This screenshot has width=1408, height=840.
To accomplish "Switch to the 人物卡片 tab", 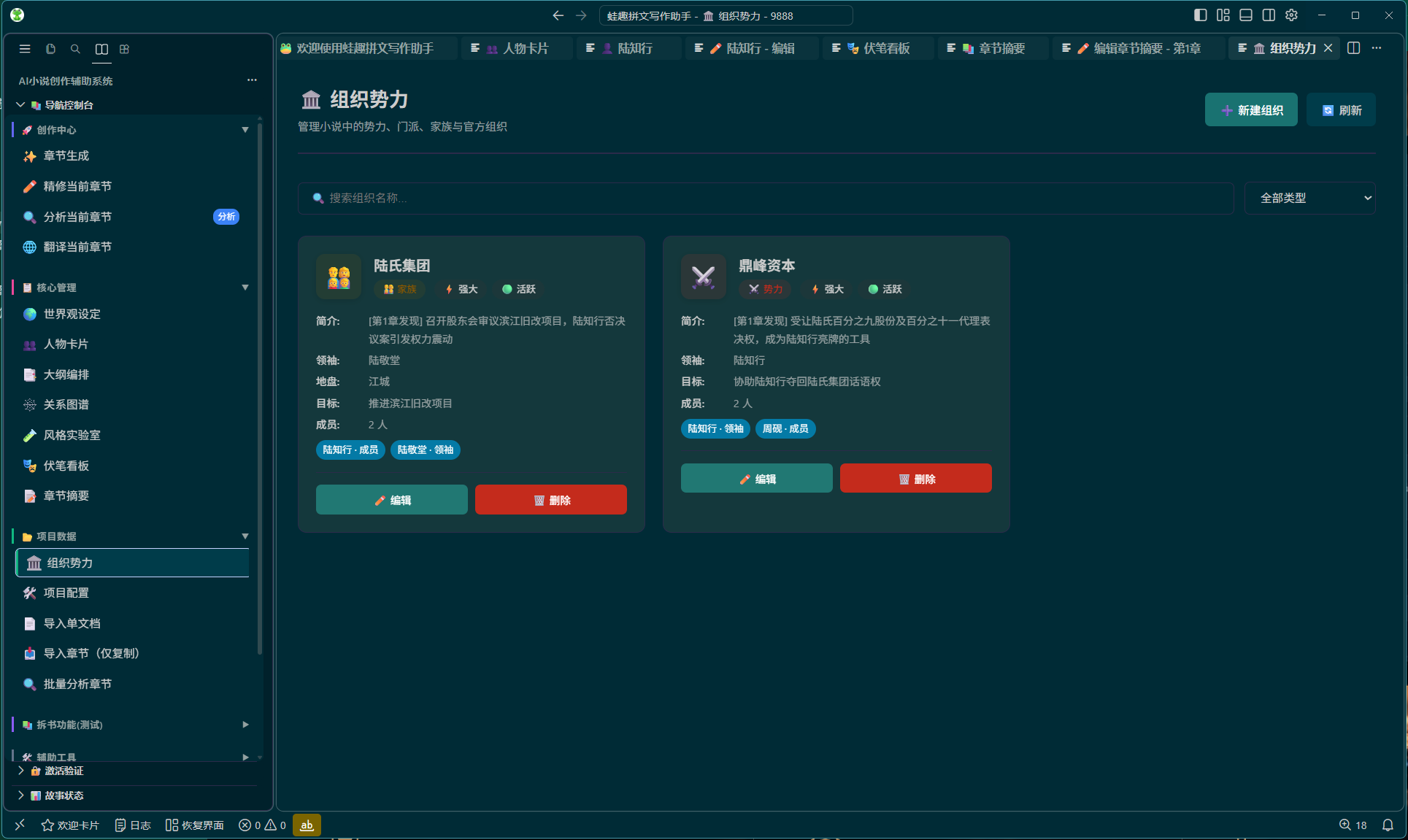I will [x=518, y=48].
